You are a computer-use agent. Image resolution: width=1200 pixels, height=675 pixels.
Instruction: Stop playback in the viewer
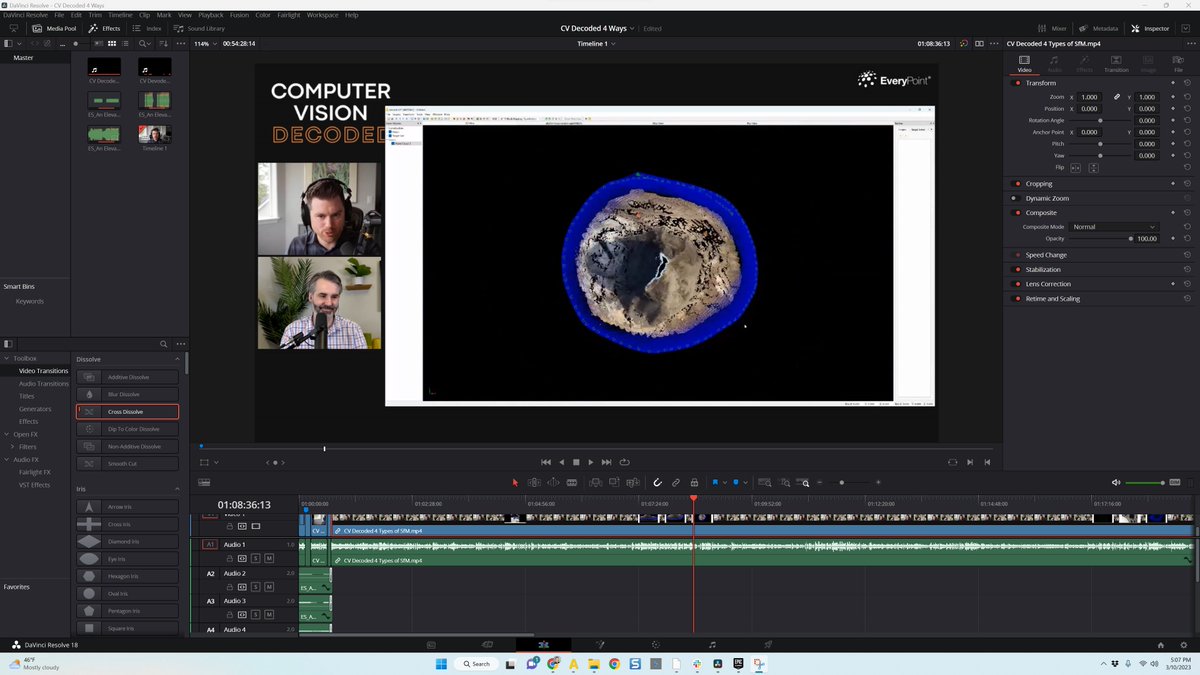tap(576, 462)
